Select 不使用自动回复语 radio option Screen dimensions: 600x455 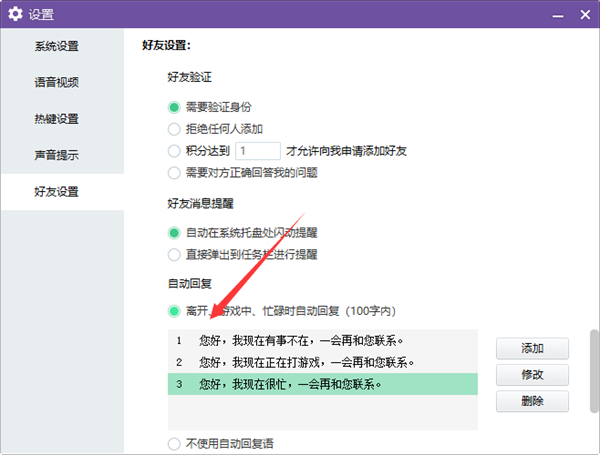[x=174, y=443]
